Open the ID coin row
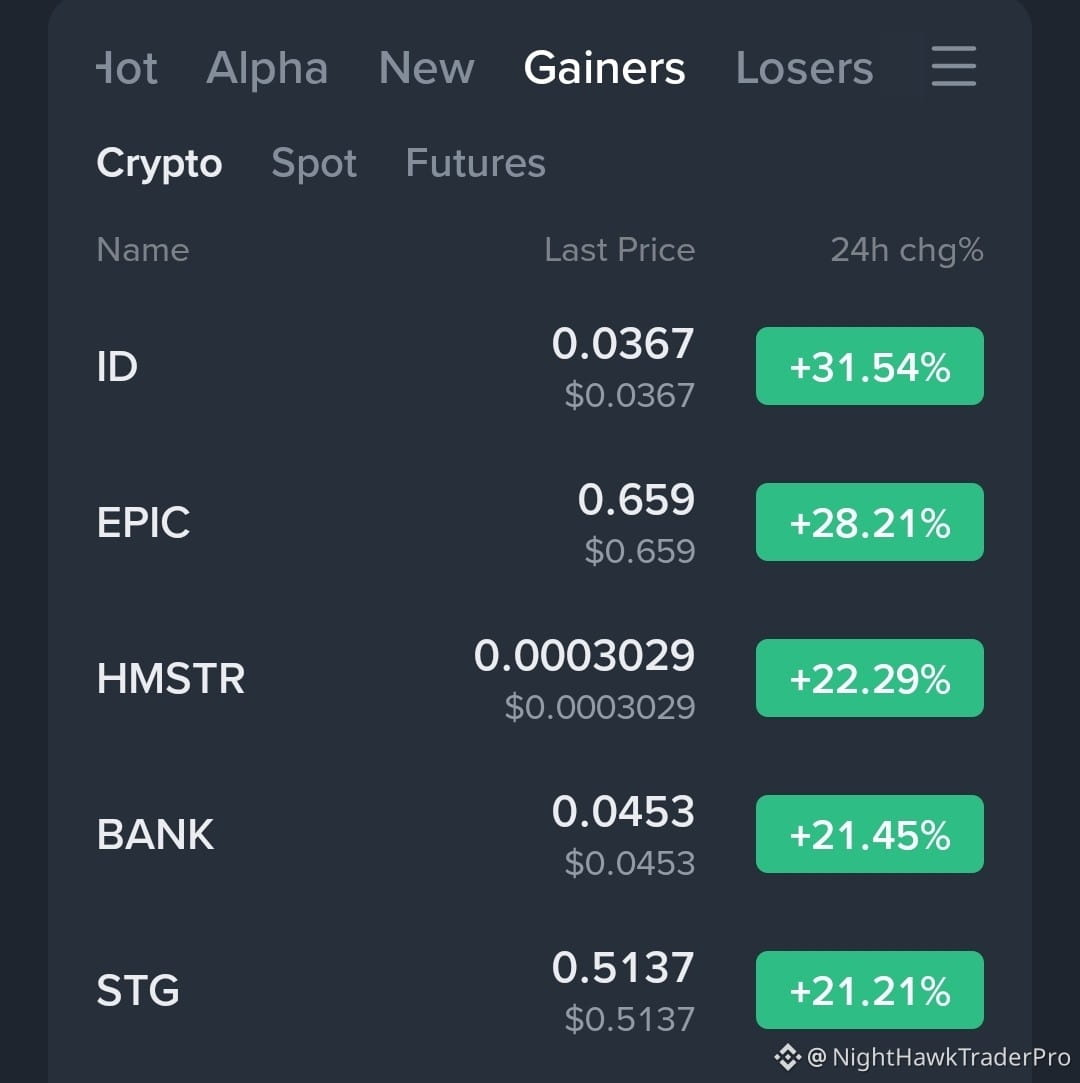Viewport: 1080px width, 1083px height. tap(540, 366)
